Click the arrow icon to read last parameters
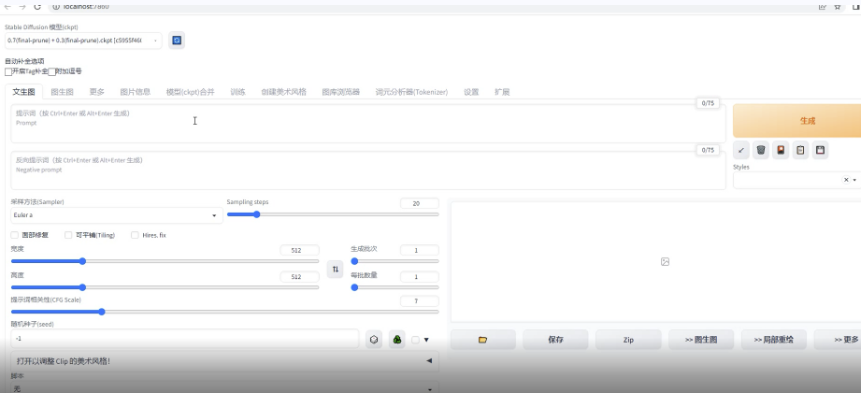Viewport: 861px width, 393px height. [741, 150]
